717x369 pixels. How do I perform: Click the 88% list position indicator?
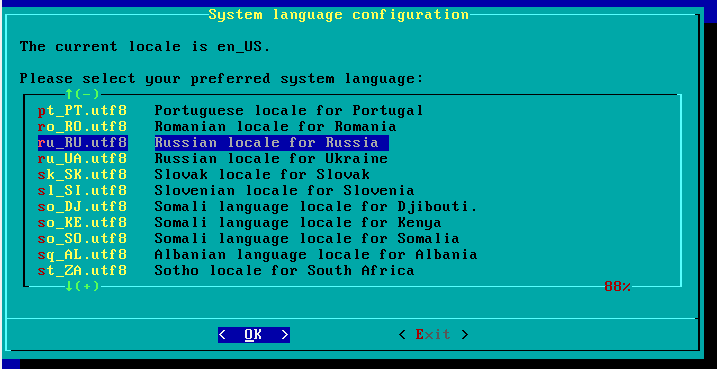618,287
